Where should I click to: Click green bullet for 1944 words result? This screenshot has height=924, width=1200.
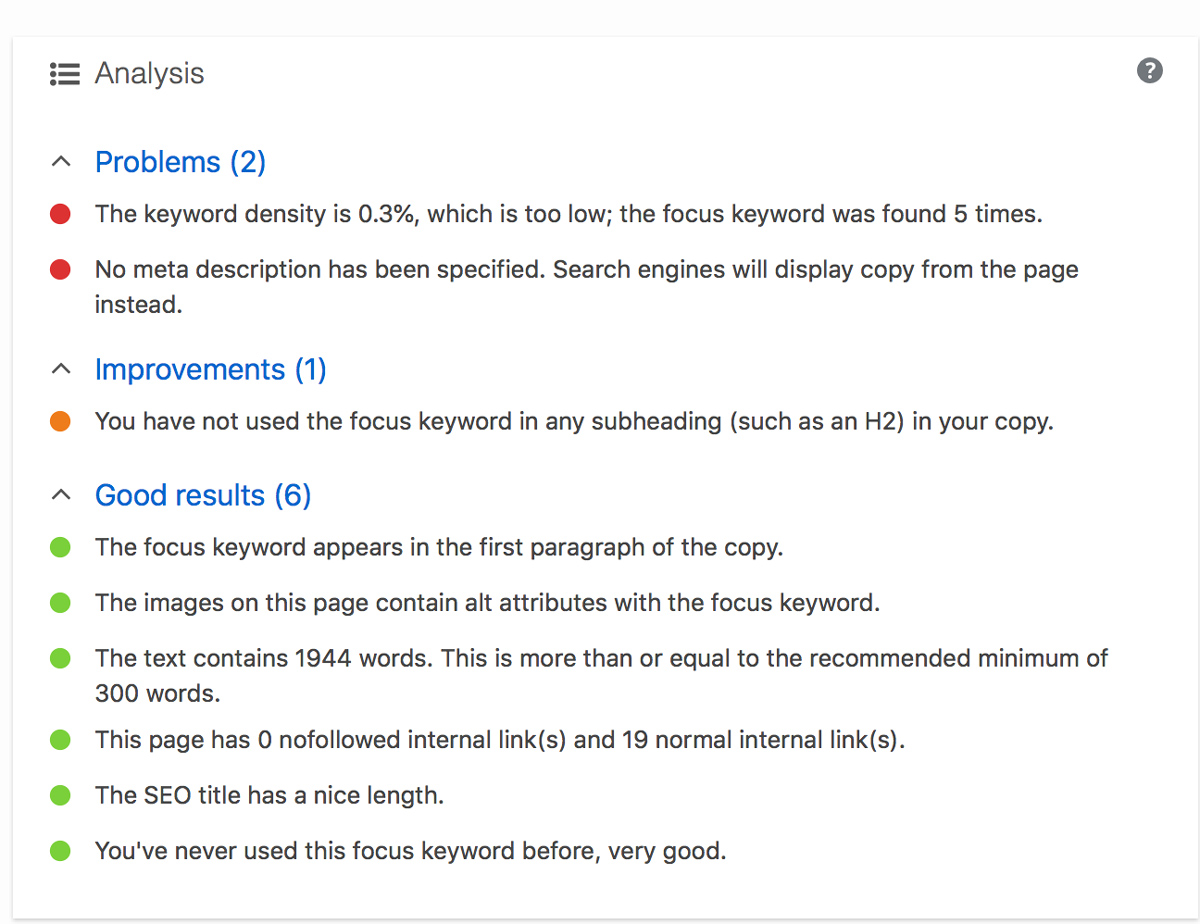[60, 658]
